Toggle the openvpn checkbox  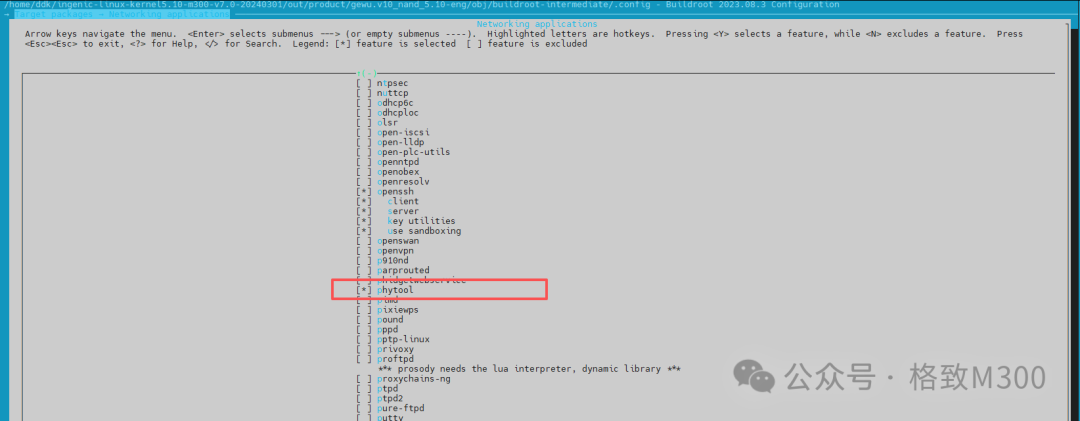[364, 251]
